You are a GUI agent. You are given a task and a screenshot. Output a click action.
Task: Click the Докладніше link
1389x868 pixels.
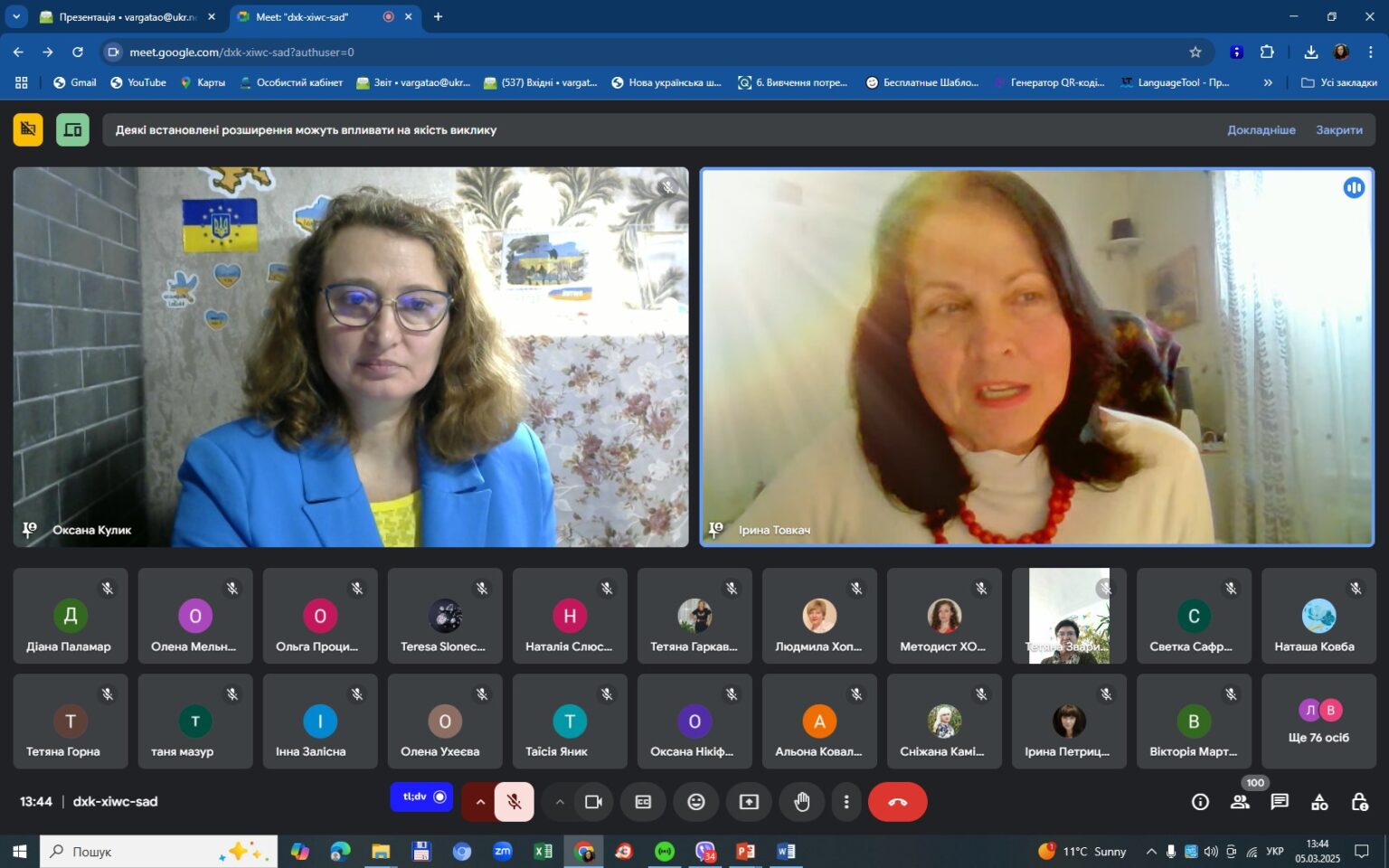[x=1261, y=130]
